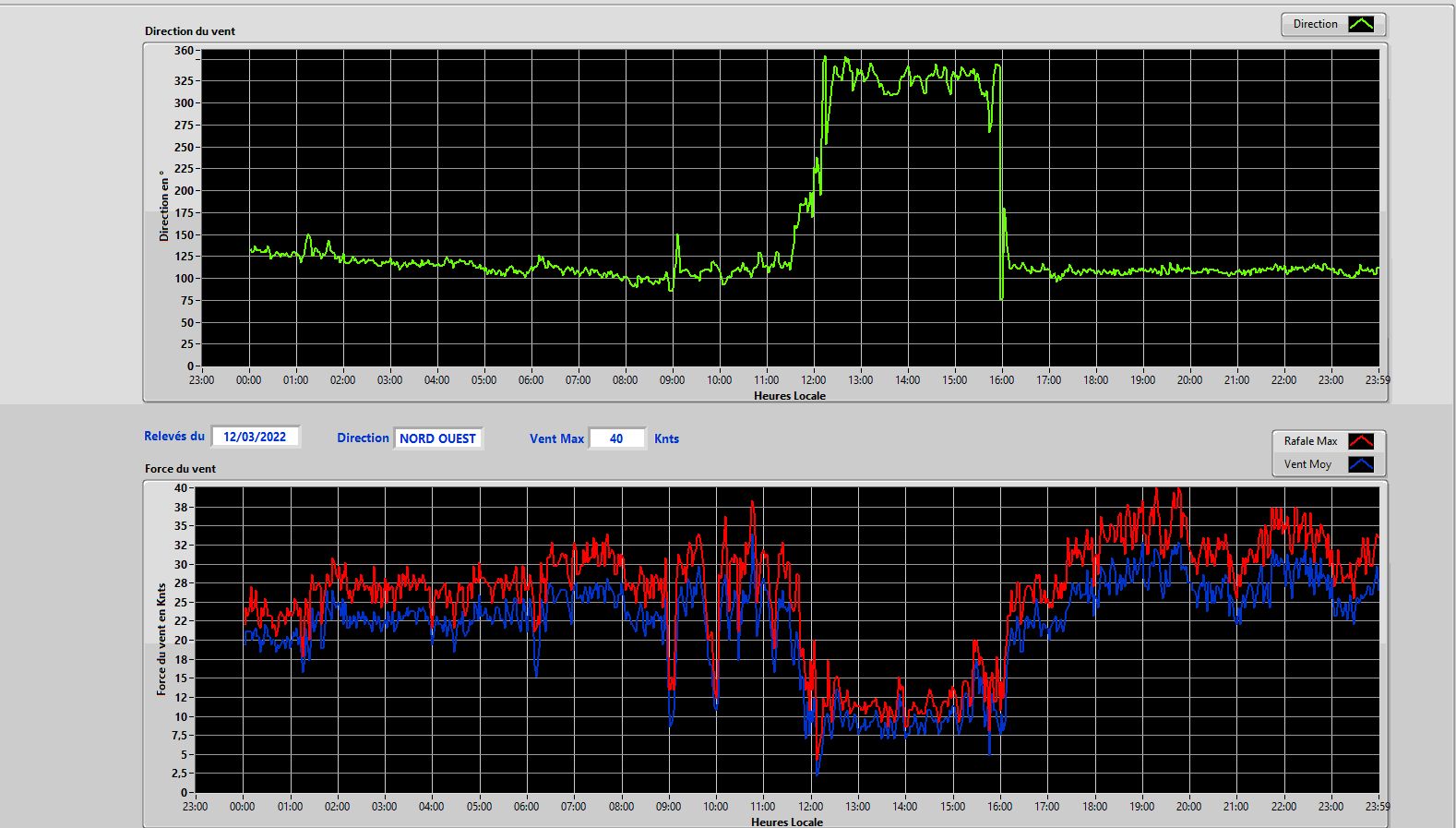Image resolution: width=1456 pixels, height=828 pixels.
Task: Click the blue Direction field label
Action: tap(363, 438)
